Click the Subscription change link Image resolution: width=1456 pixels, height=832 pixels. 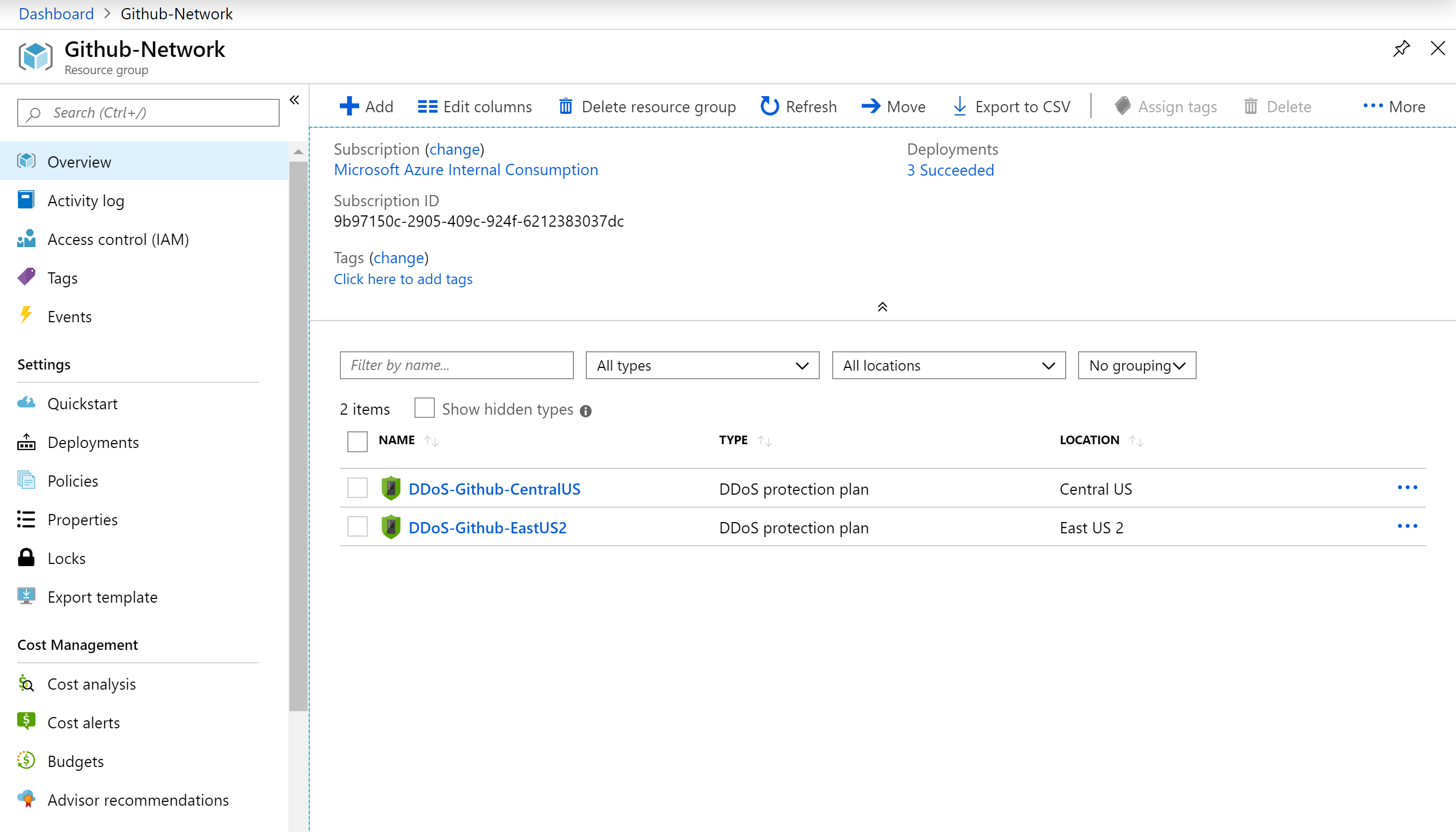(x=455, y=149)
